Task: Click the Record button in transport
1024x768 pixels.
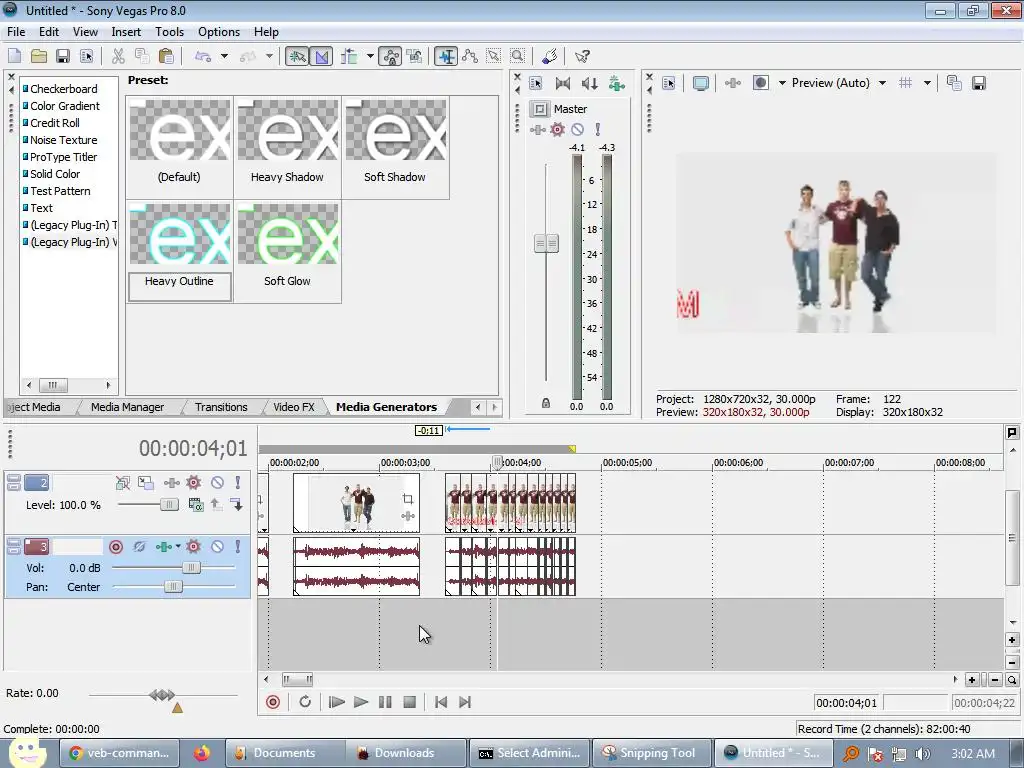Action: tap(273, 702)
